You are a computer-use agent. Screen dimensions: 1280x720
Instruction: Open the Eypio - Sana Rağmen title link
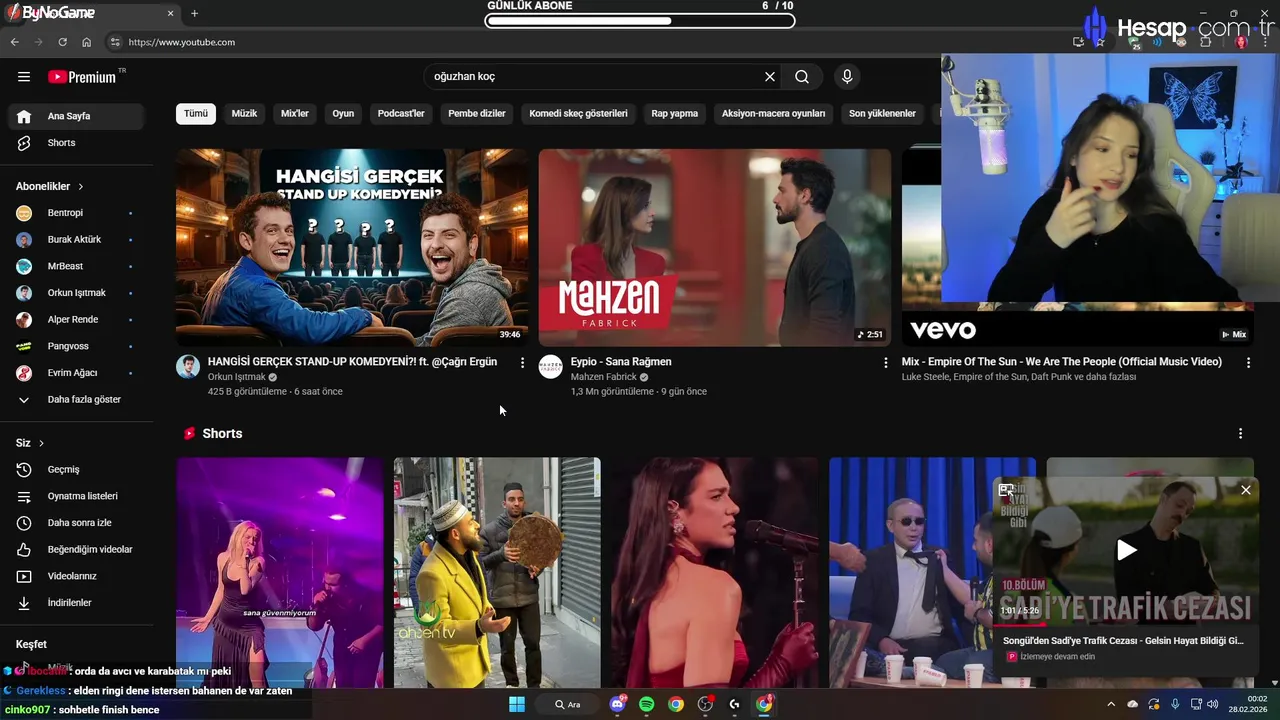click(x=621, y=362)
